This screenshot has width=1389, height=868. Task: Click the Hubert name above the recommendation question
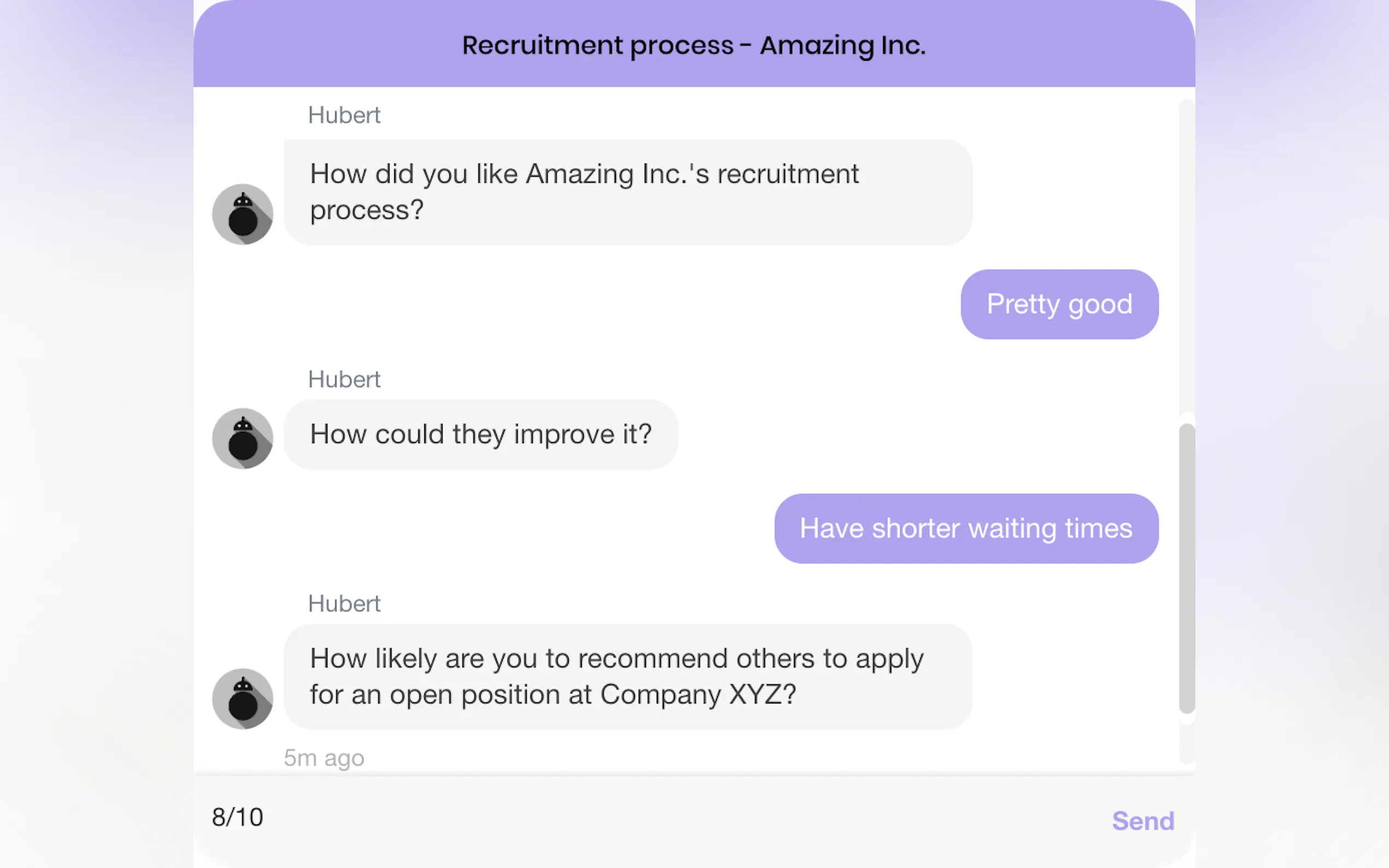point(344,604)
